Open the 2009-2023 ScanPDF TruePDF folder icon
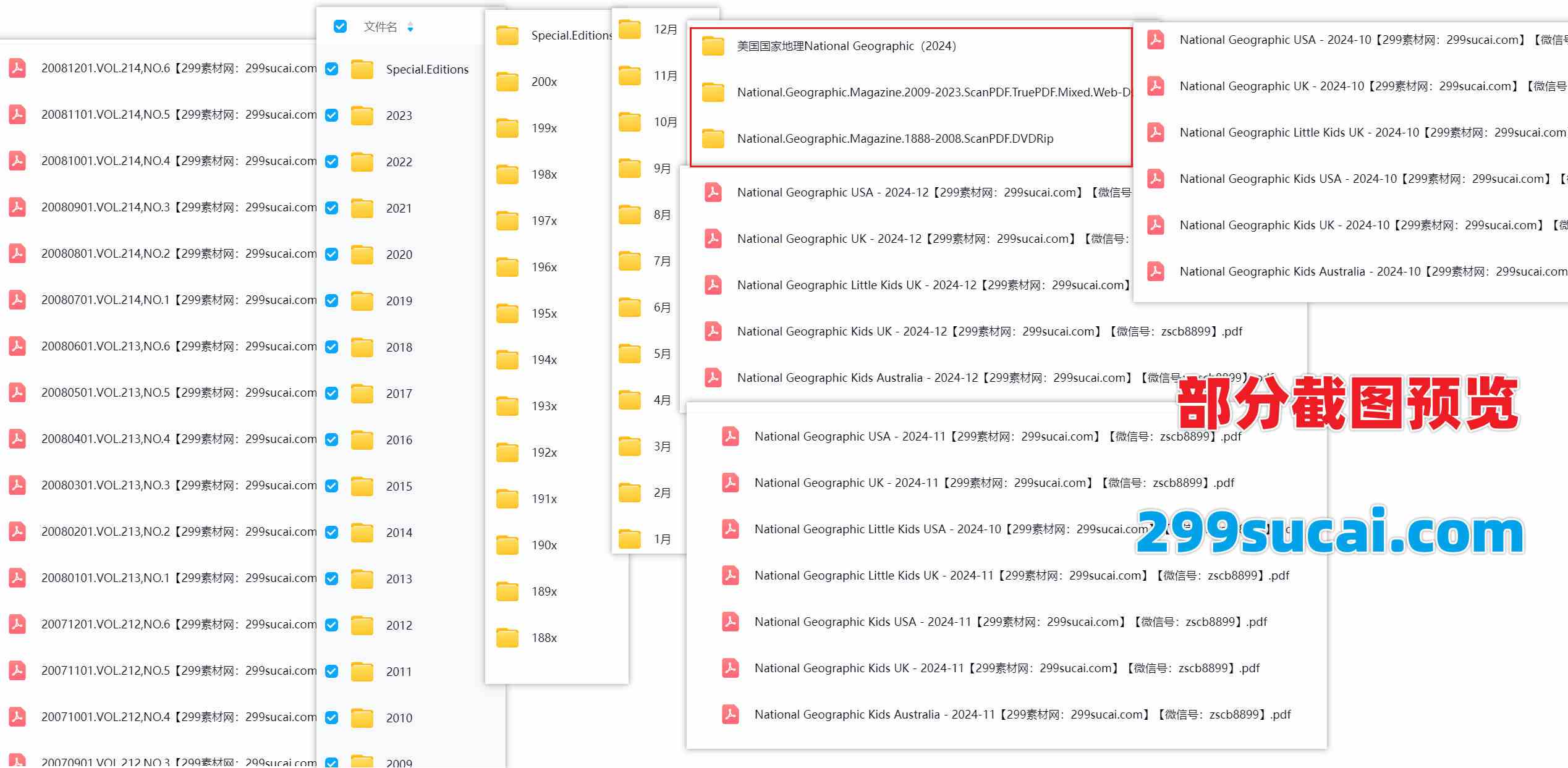This screenshot has height=768, width=1568. [713, 91]
